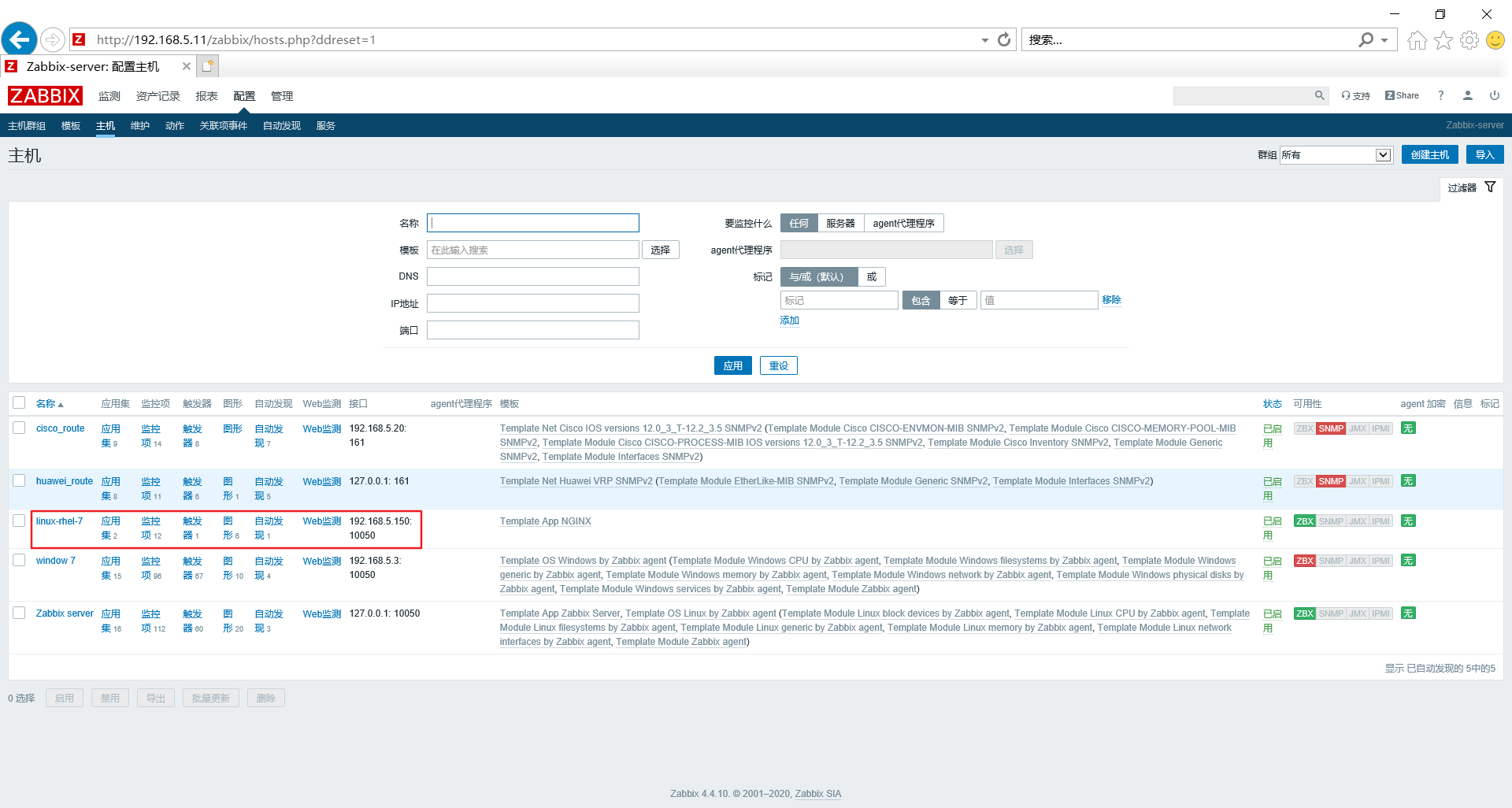The height and width of the screenshot is (808, 1512).
Task: Click SNMP availability badge for huawei_route
Action: click(x=1331, y=481)
